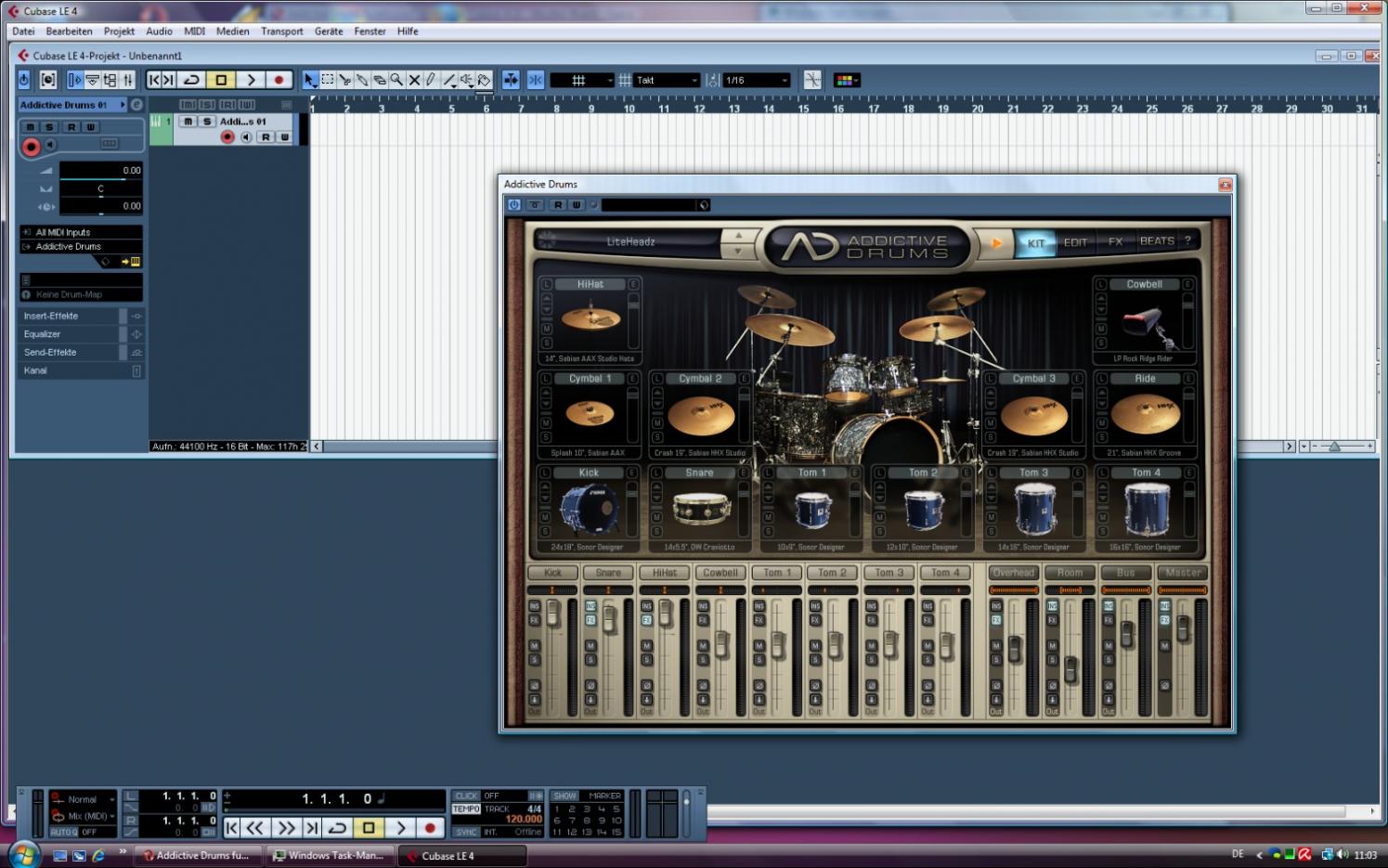Open the Transport menu
This screenshot has height=868, width=1388.
[x=282, y=31]
